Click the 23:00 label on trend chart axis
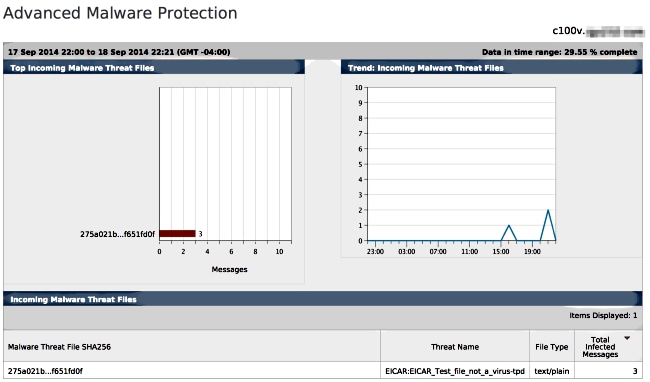The width and height of the screenshot is (650, 382). point(375,251)
